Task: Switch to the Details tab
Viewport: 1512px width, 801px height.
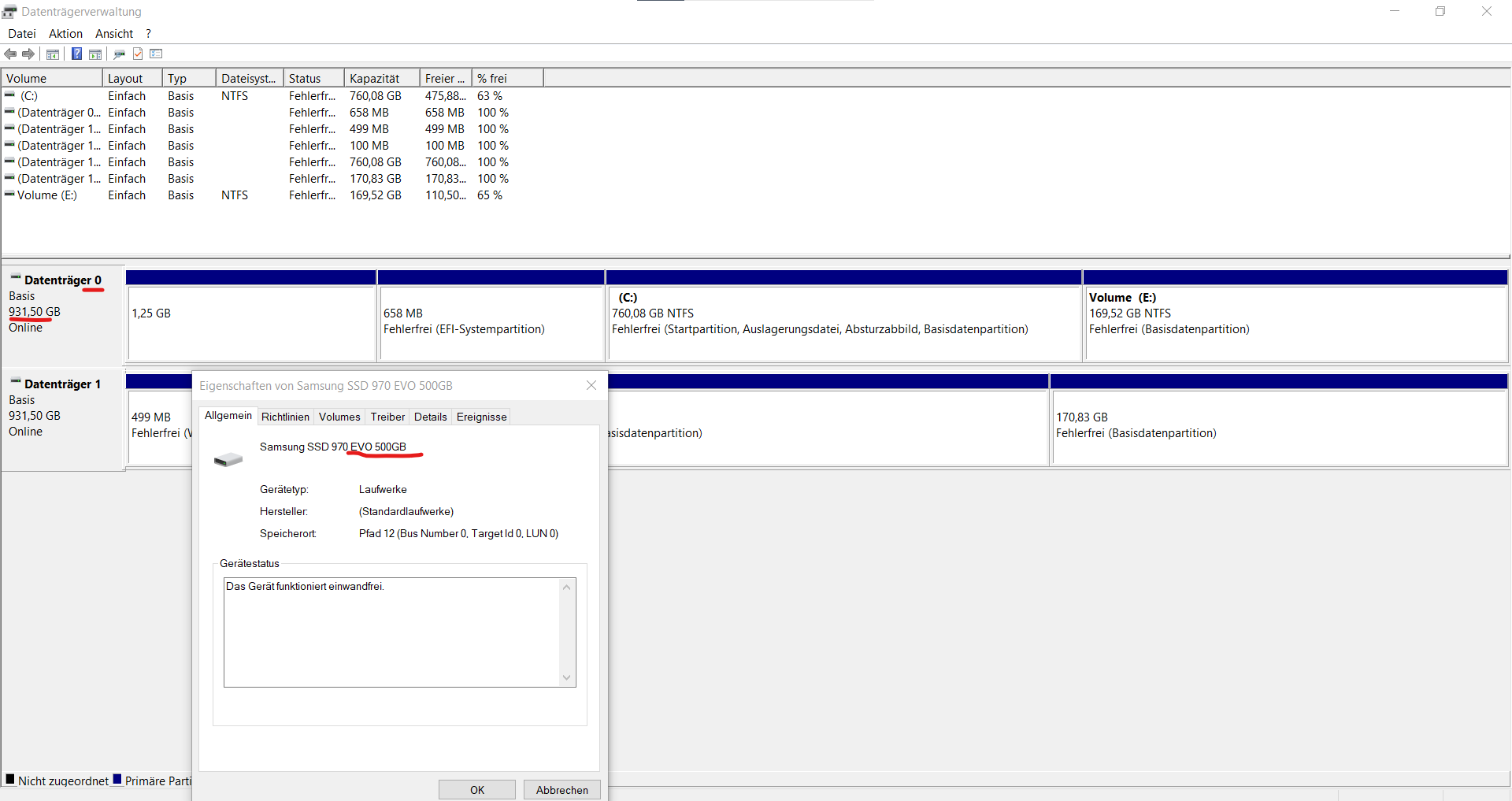Action: [x=431, y=417]
